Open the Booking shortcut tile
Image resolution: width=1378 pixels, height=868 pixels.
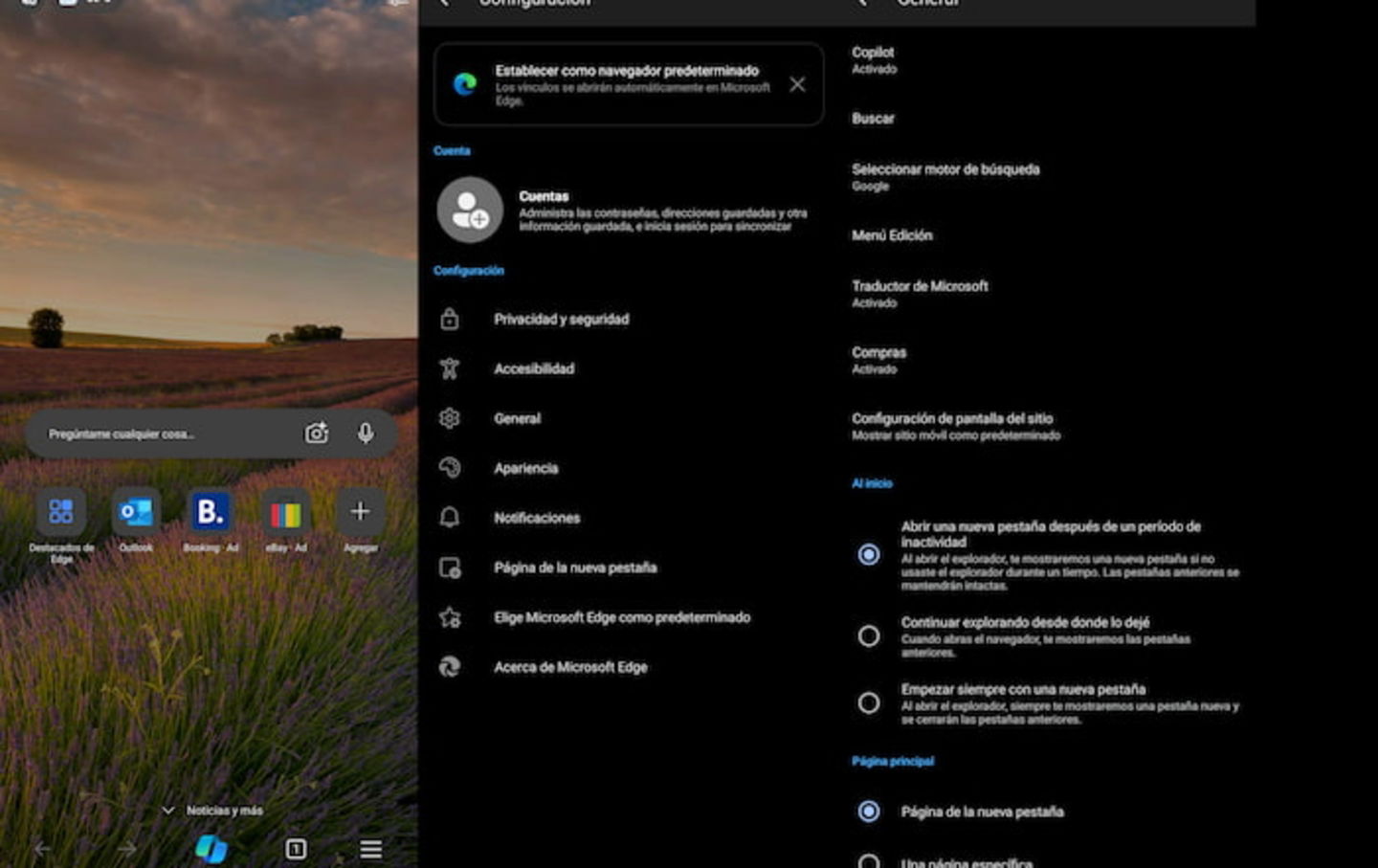211,512
